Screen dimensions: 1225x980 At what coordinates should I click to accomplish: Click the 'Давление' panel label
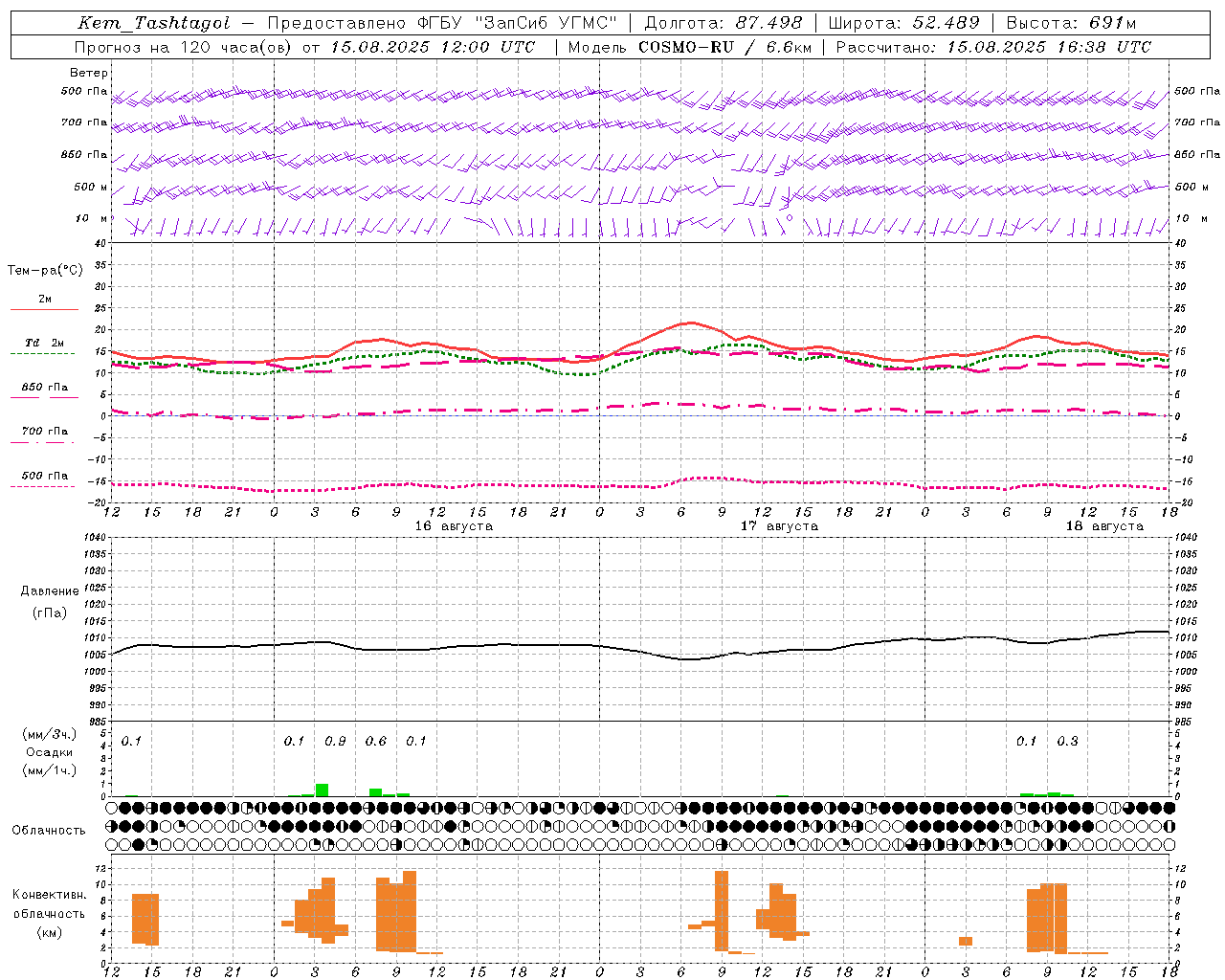[50, 591]
